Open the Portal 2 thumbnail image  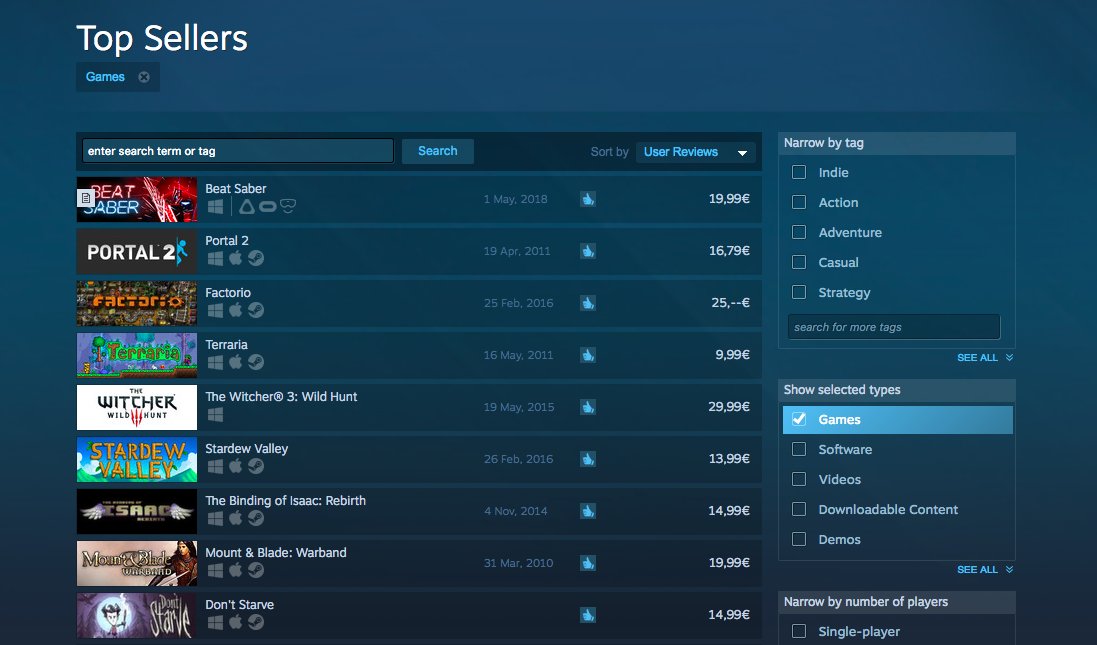(136, 252)
